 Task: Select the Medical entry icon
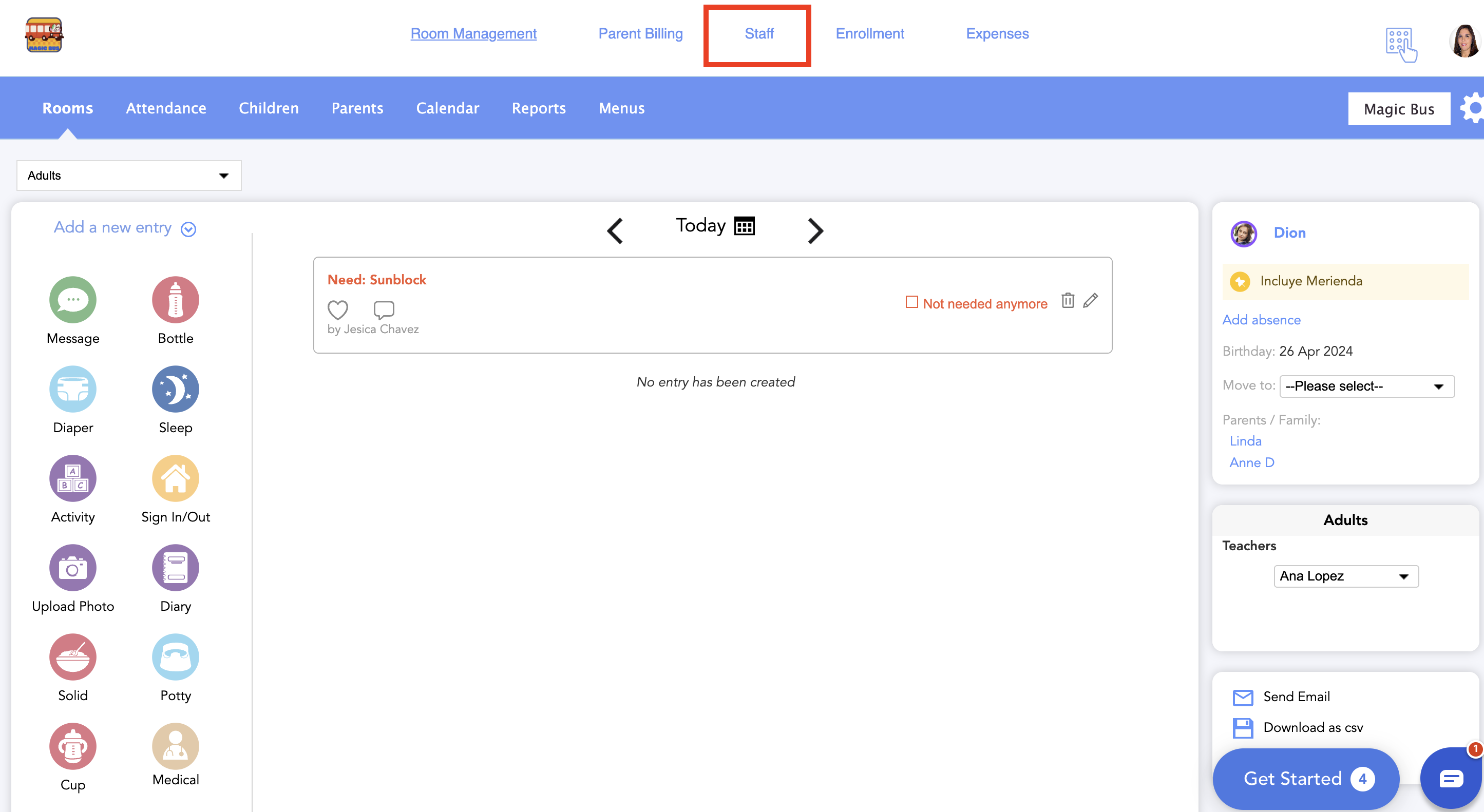point(175,746)
